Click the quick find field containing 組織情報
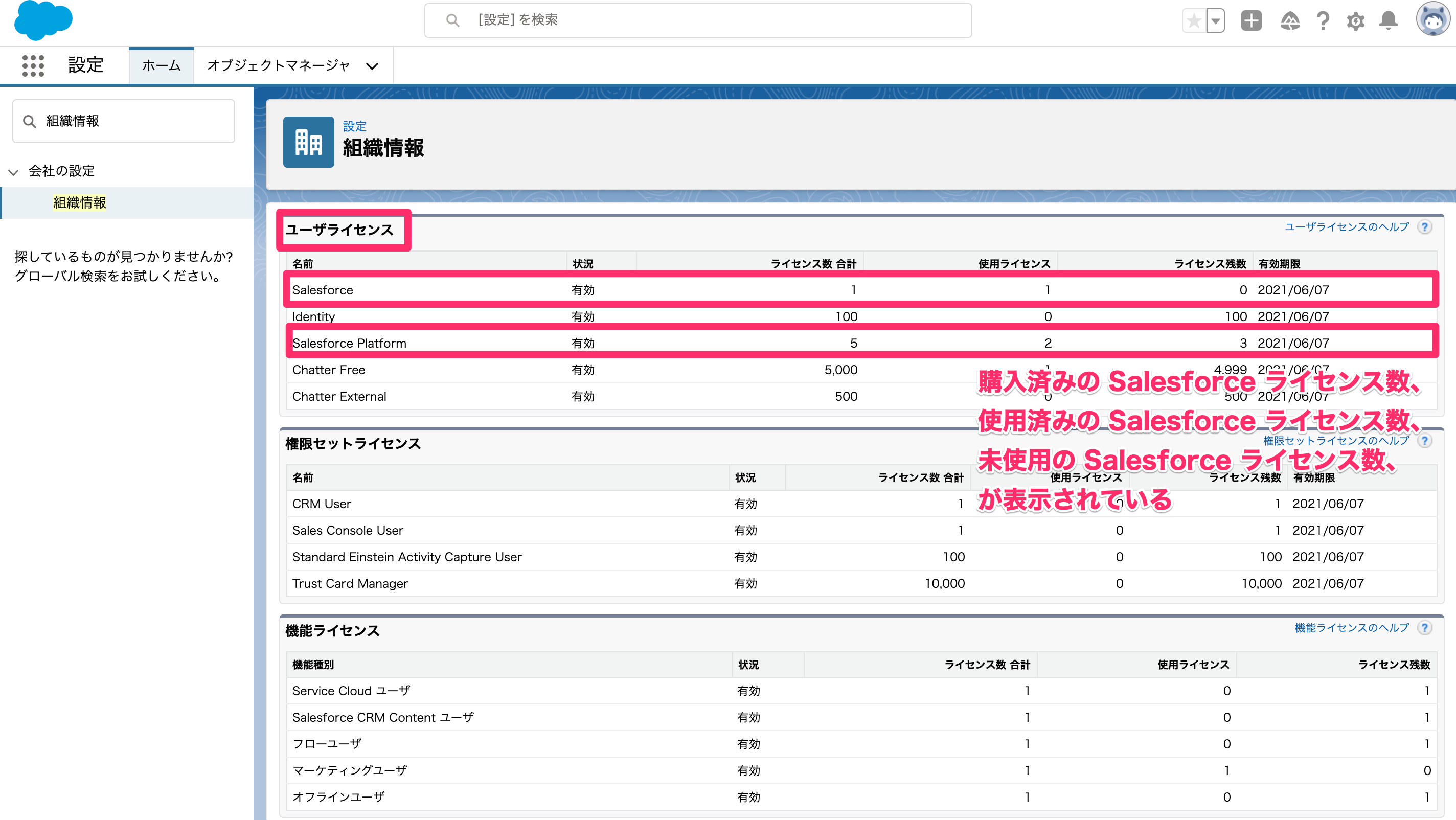 (124, 121)
